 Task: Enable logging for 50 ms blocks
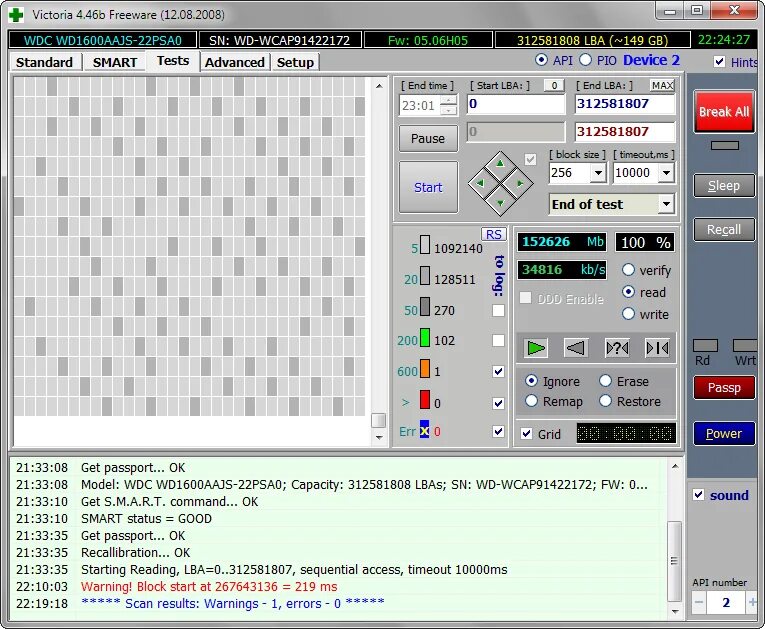coord(498,310)
